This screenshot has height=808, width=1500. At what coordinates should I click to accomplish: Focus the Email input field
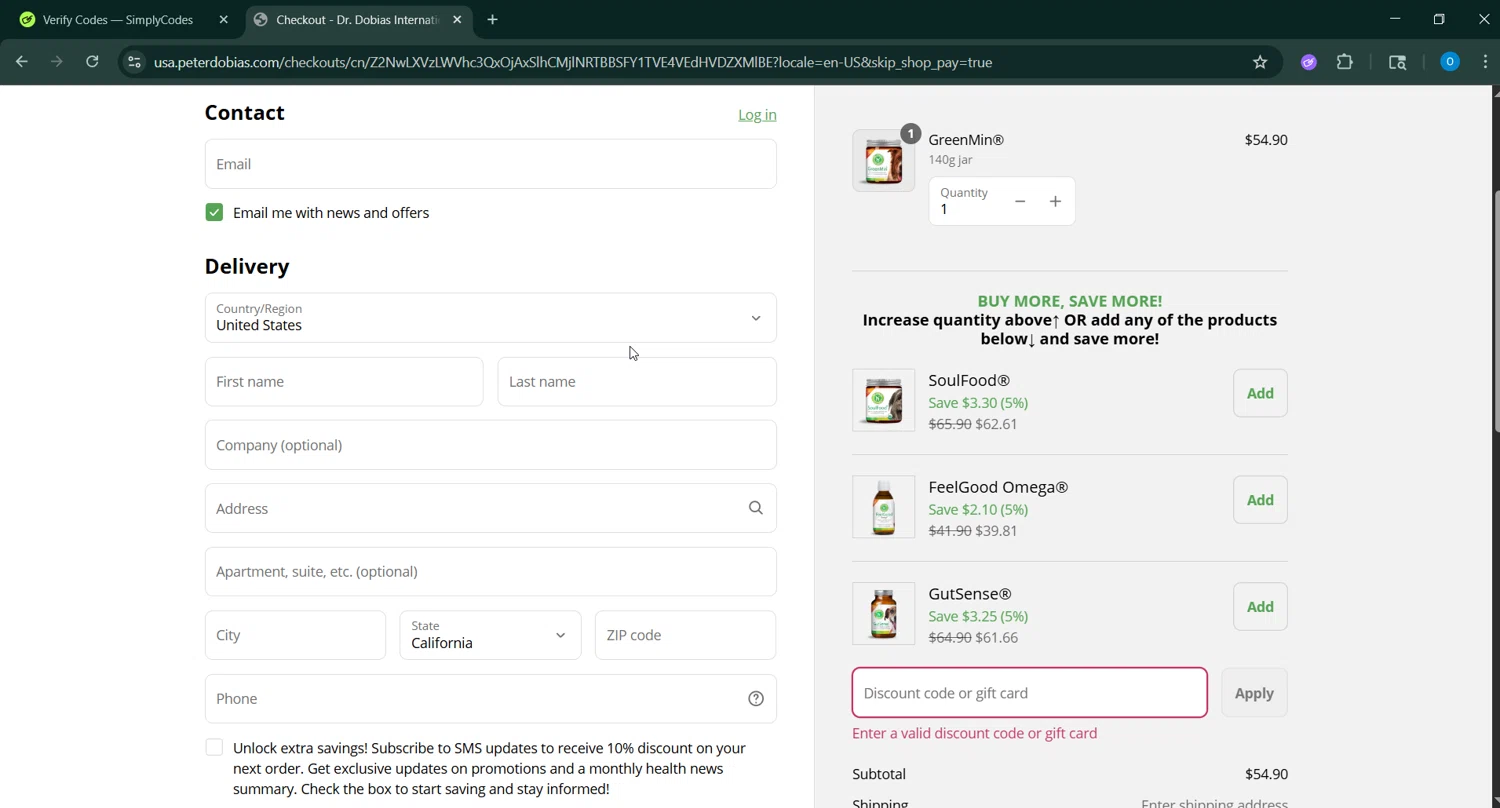[490, 164]
